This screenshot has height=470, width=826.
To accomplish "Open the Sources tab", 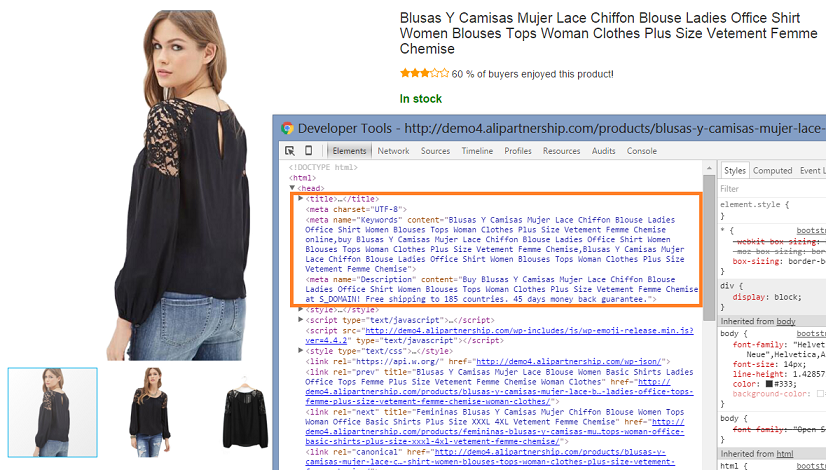I will (435, 151).
